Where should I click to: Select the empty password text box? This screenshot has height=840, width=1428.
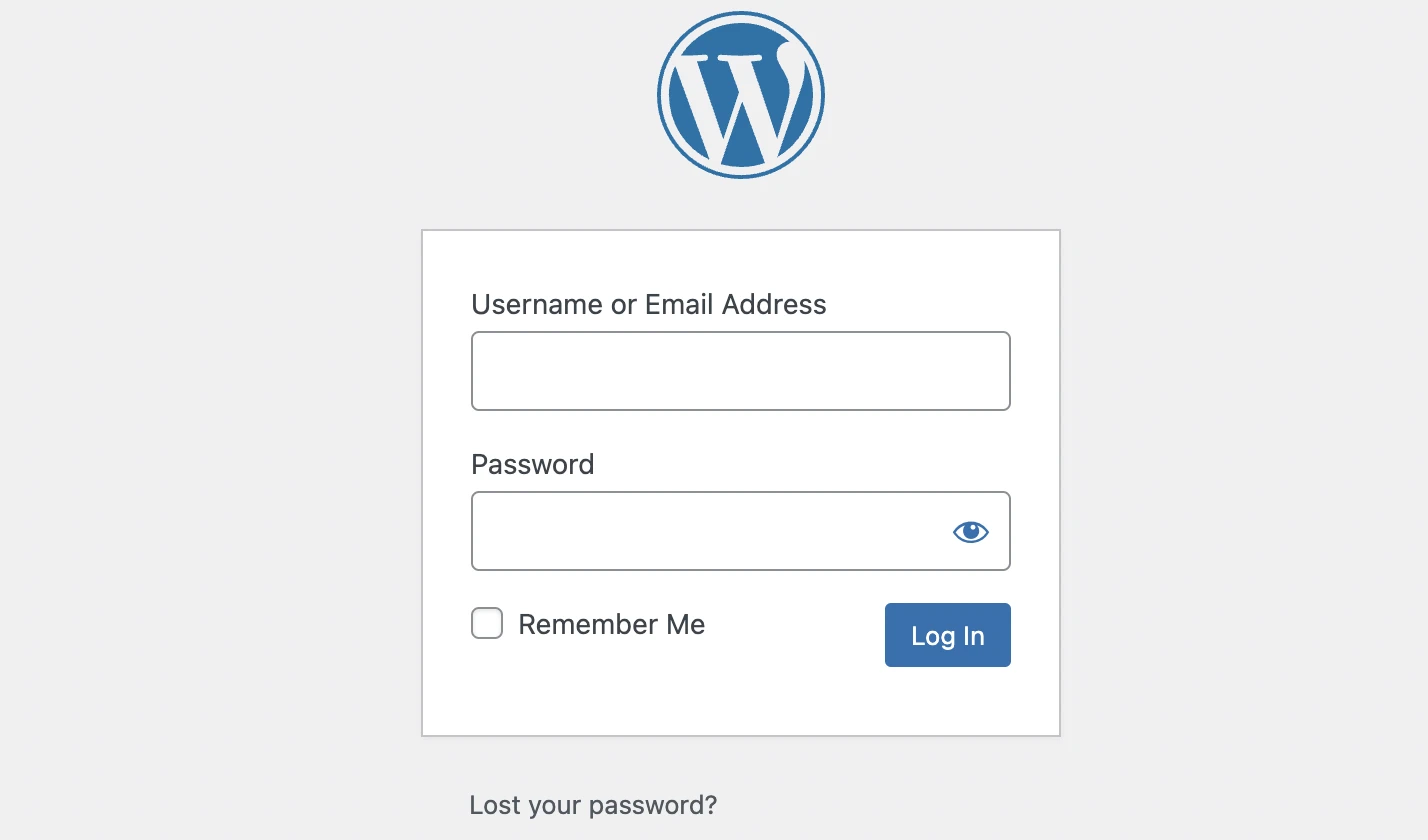click(741, 531)
